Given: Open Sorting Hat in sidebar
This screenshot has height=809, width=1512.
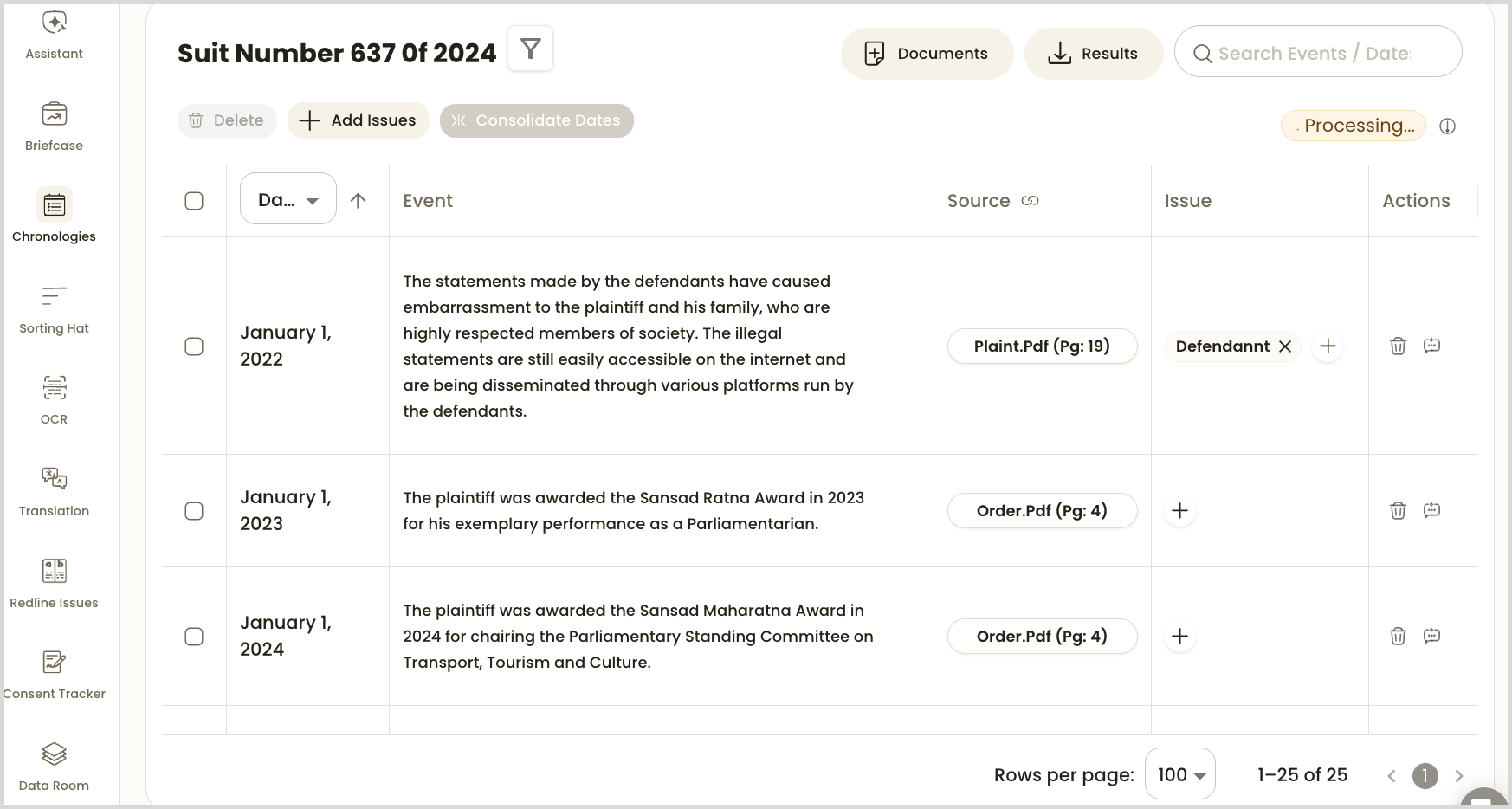Looking at the screenshot, I should point(54,307).
